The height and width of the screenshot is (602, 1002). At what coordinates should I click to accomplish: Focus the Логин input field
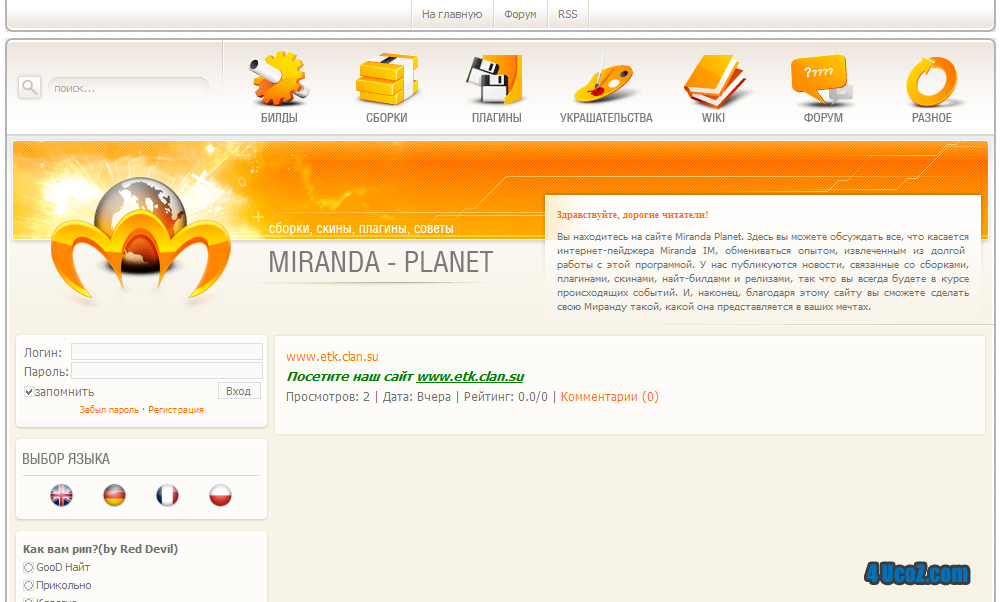click(167, 351)
